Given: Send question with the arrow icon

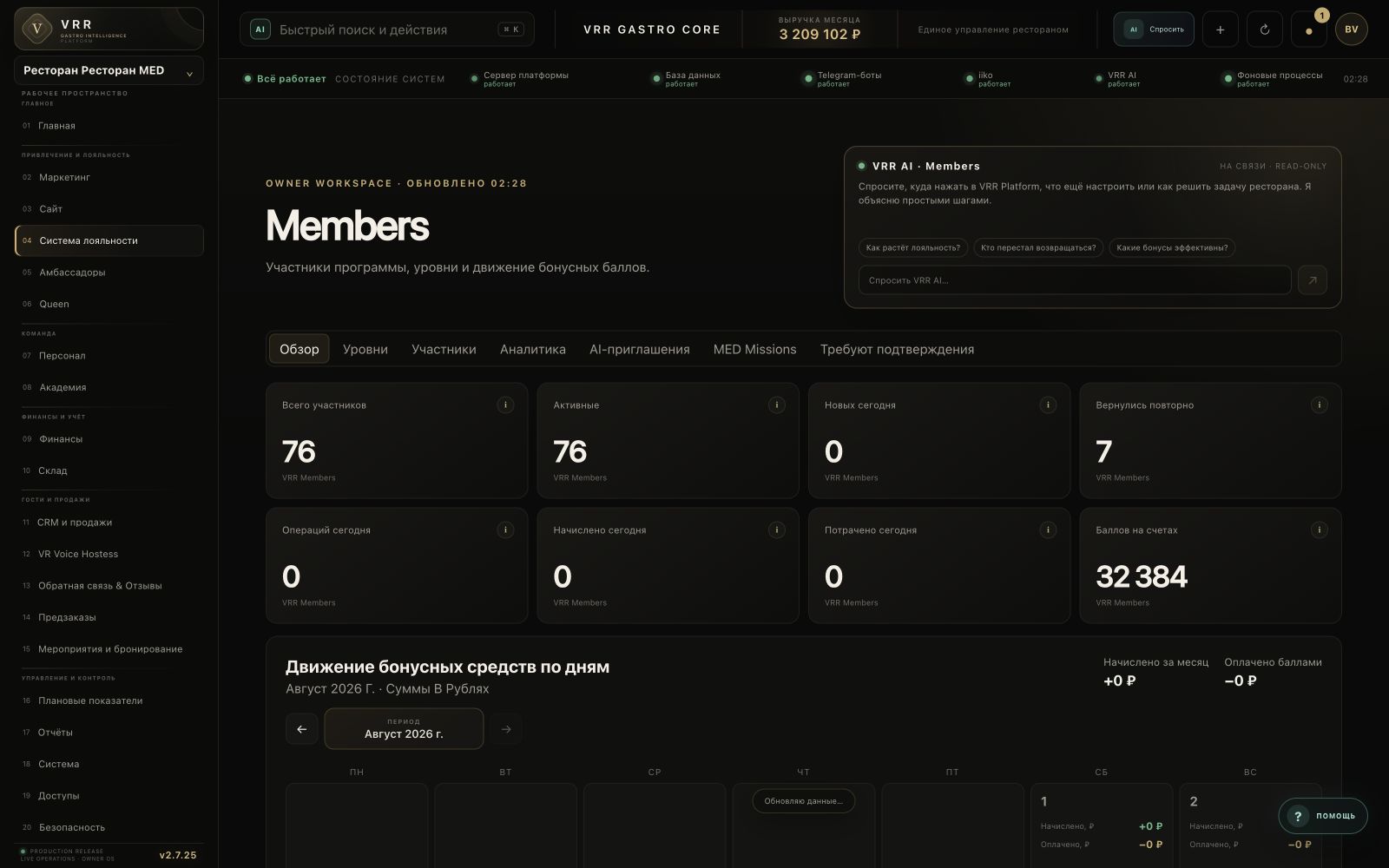Looking at the screenshot, I should [1312, 280].
